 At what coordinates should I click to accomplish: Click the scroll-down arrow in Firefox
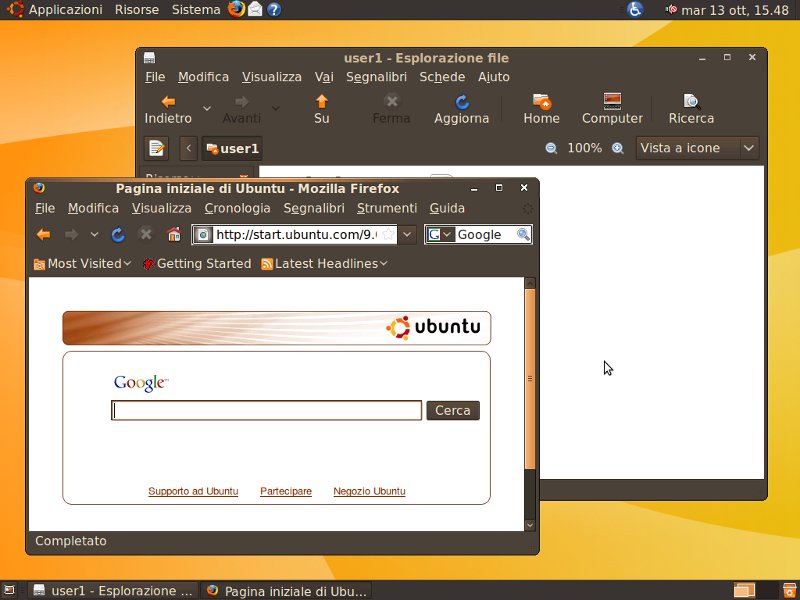(530, 524)
